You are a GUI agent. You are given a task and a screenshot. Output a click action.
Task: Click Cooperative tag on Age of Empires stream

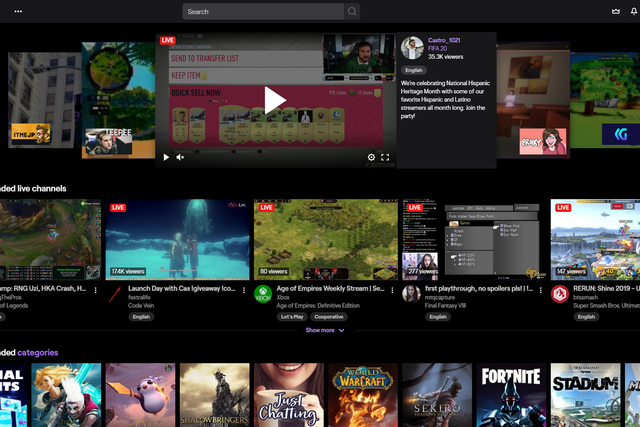pos(329,317)
